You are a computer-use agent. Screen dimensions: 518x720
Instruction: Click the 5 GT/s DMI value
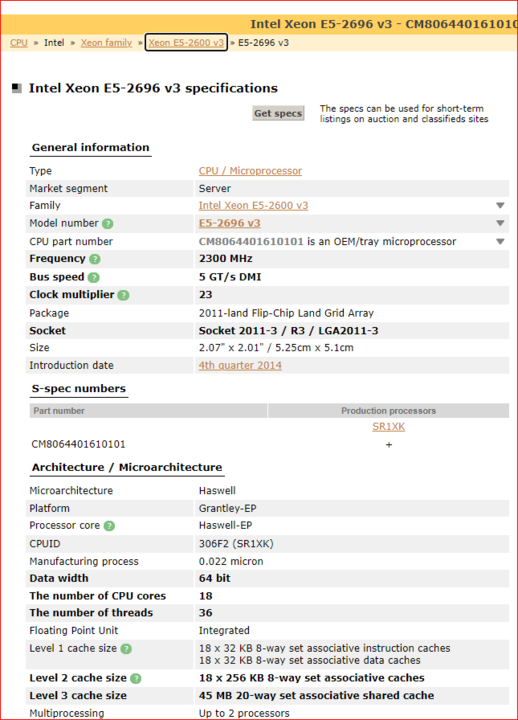(x=230, y=277)
